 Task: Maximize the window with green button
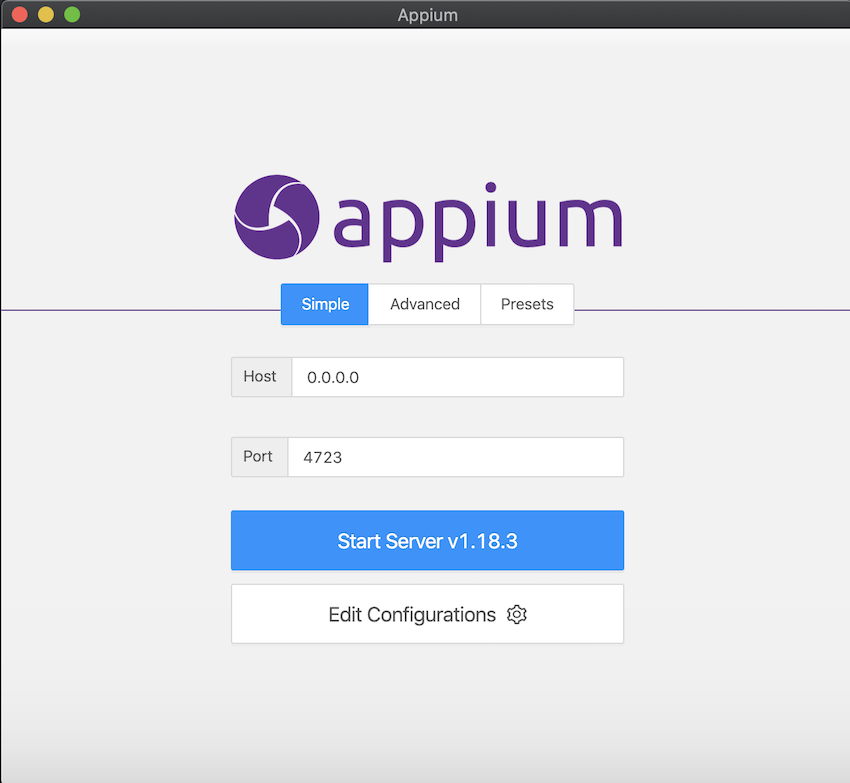click(x=72, y=14)
